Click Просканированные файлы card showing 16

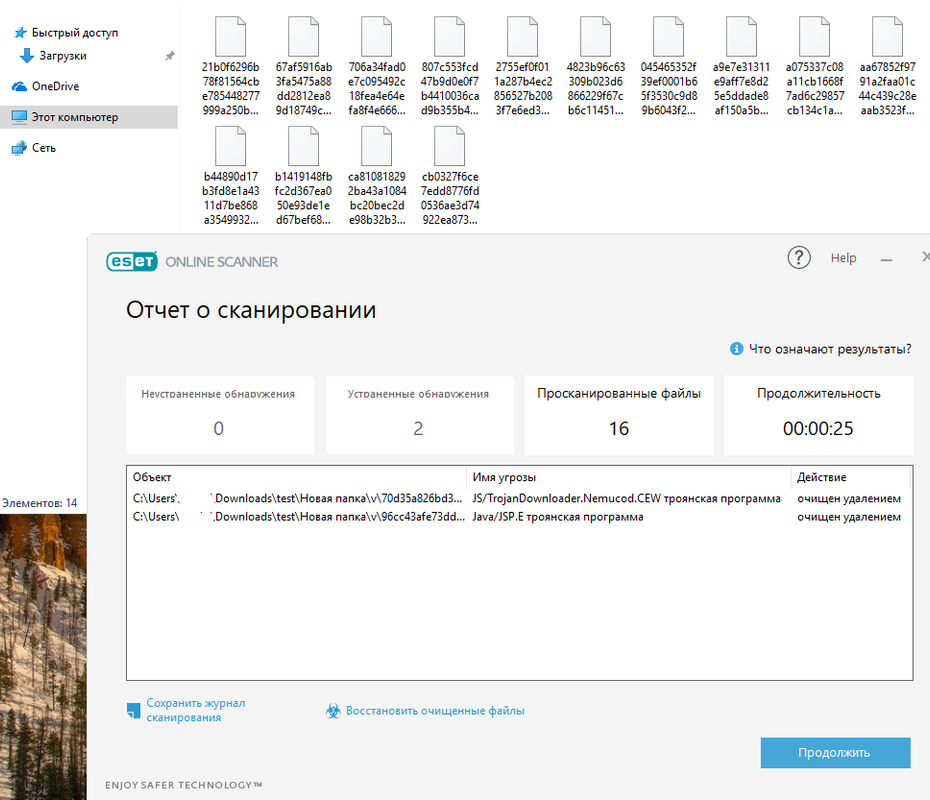(x=619, y=415)
